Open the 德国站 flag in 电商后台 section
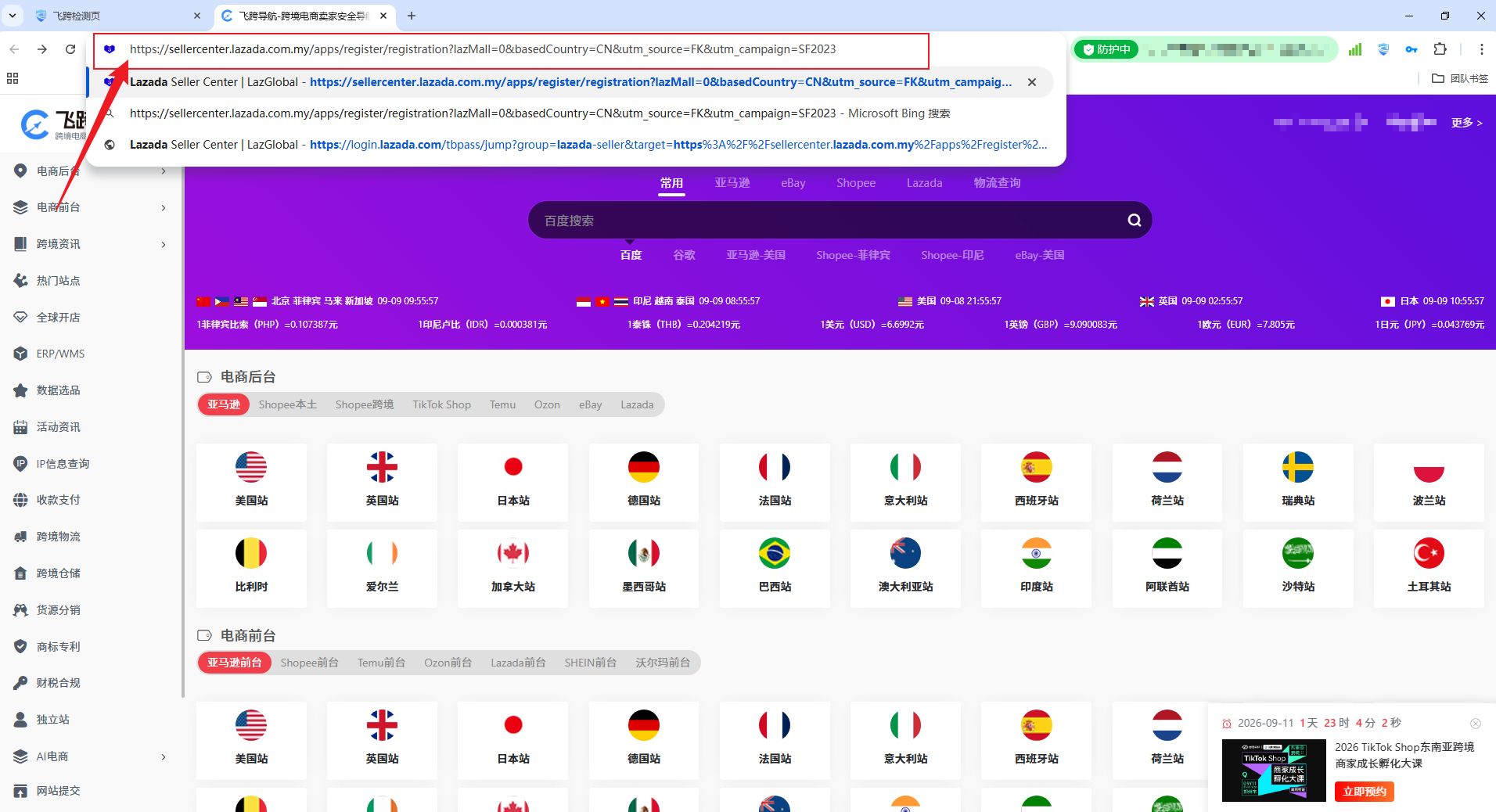1496x812 pixels. click(644, 467)
